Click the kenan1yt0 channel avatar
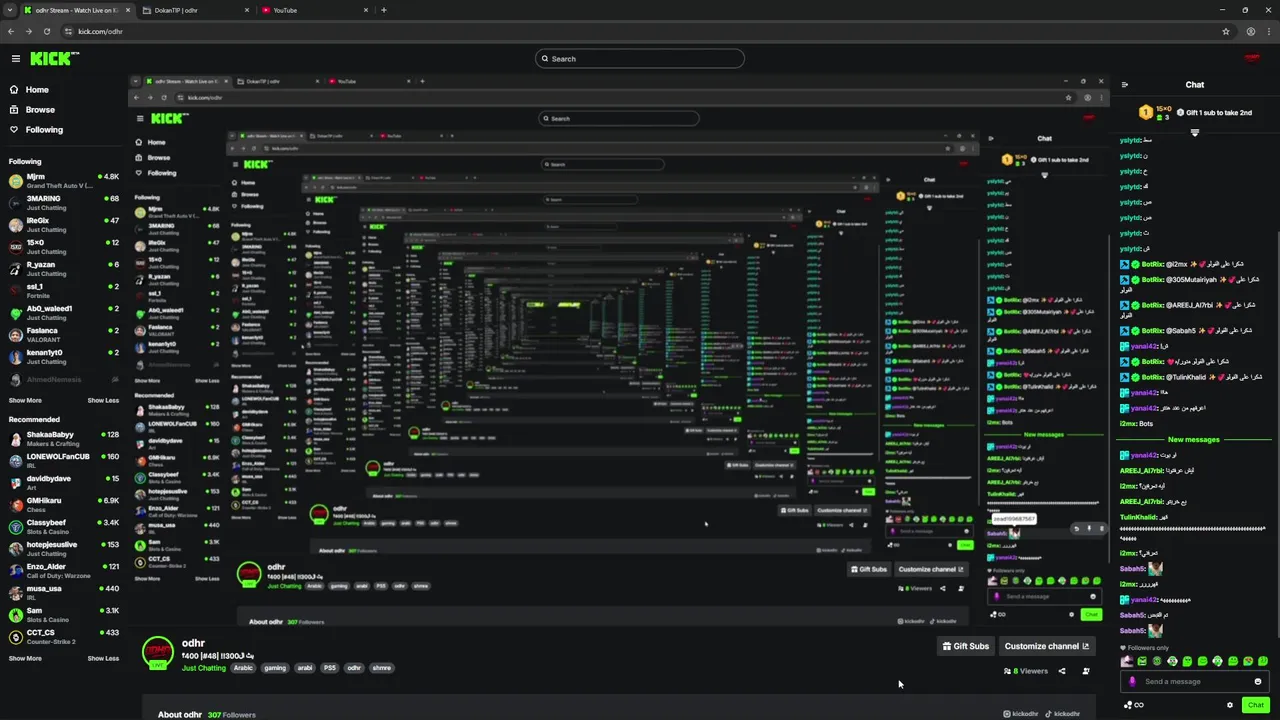Image resolution: width=1280 pixels, height=720 pixels. pyautogui.click(x=16, y=357)
